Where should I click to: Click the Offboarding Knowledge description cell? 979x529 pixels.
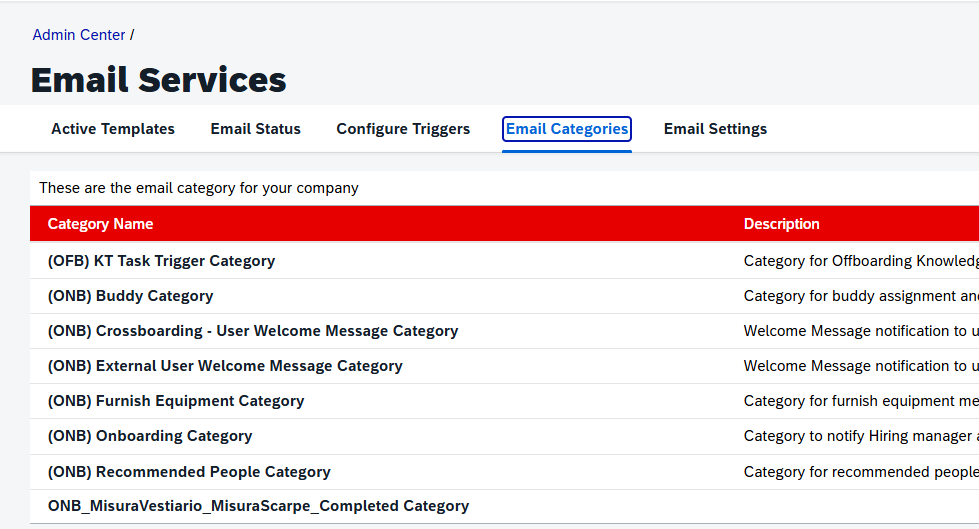pyautogui.click(x=860, y=261)
